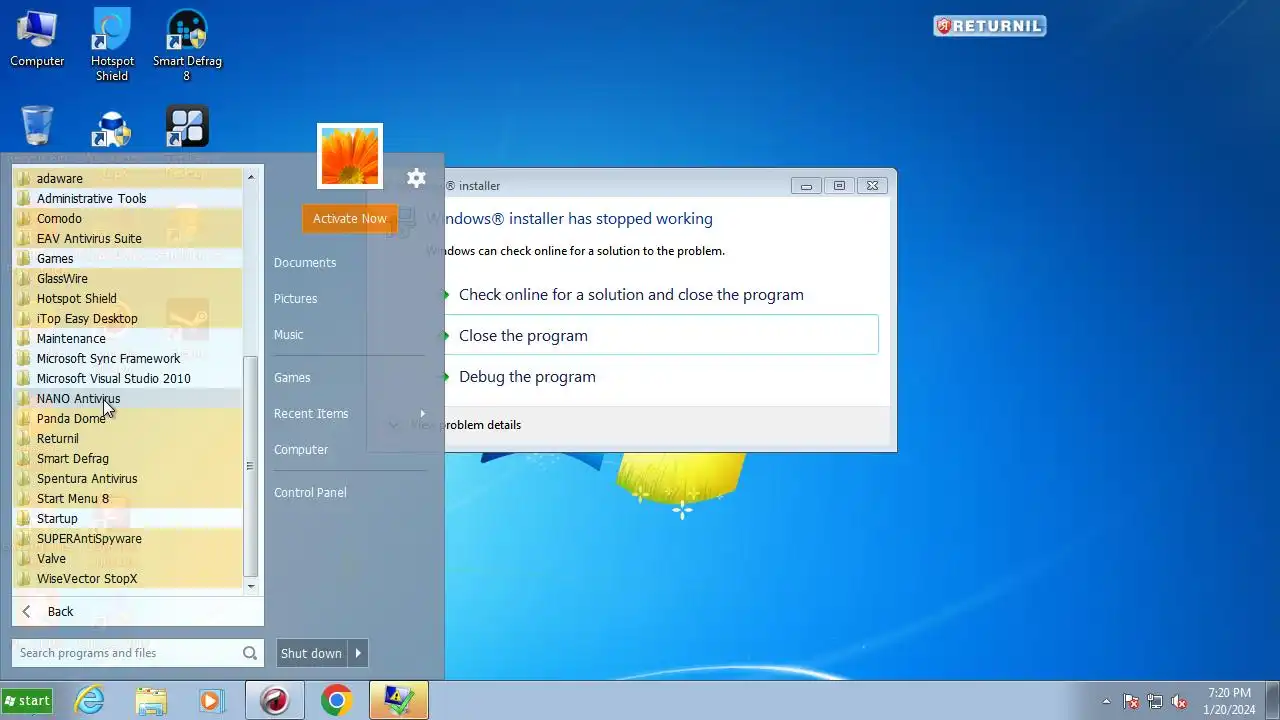Expand Start Menu 8 folder
This screenshot has height=720, width=1280.
click(127, 498)
